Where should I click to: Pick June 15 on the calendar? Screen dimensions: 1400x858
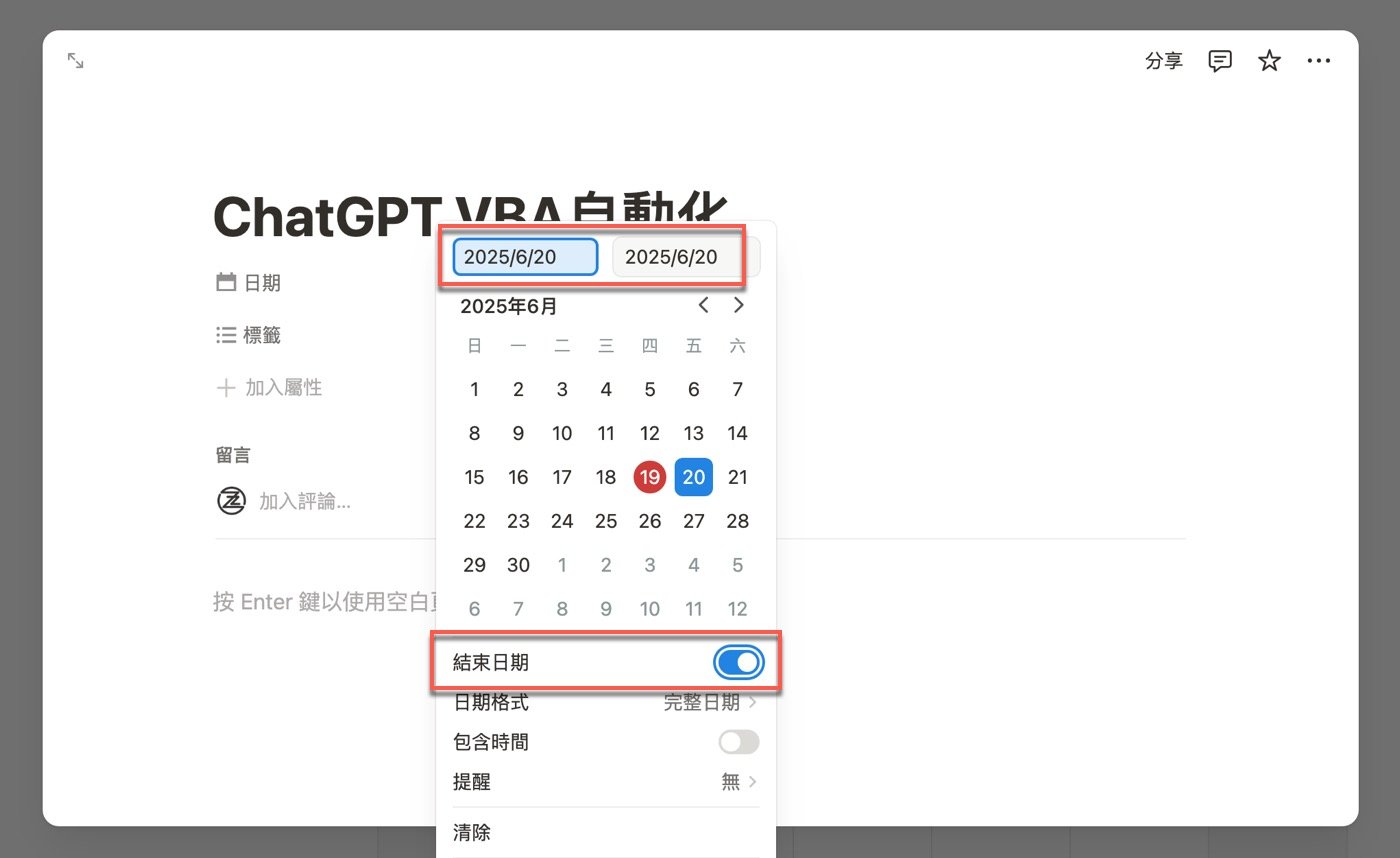coord(475,477)
